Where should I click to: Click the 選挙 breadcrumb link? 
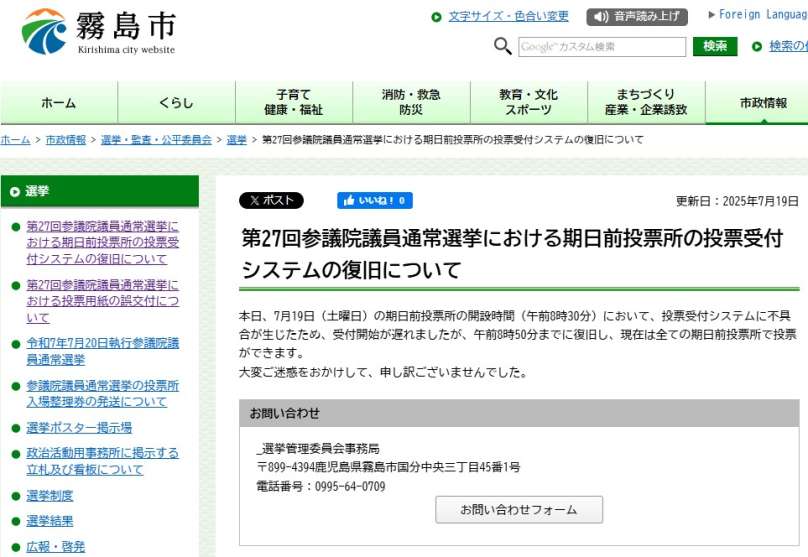[237, 140]
